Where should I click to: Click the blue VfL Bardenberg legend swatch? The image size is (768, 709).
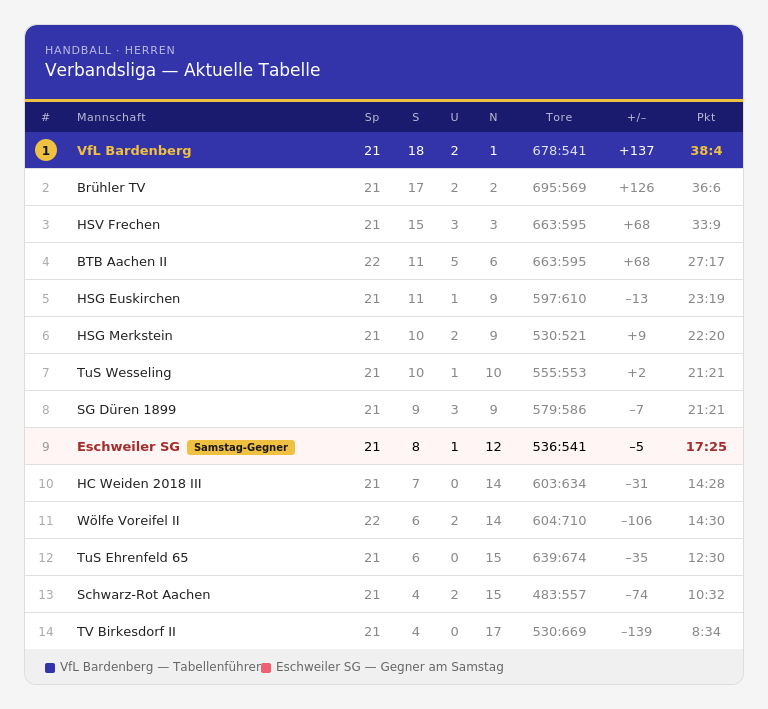50,668
